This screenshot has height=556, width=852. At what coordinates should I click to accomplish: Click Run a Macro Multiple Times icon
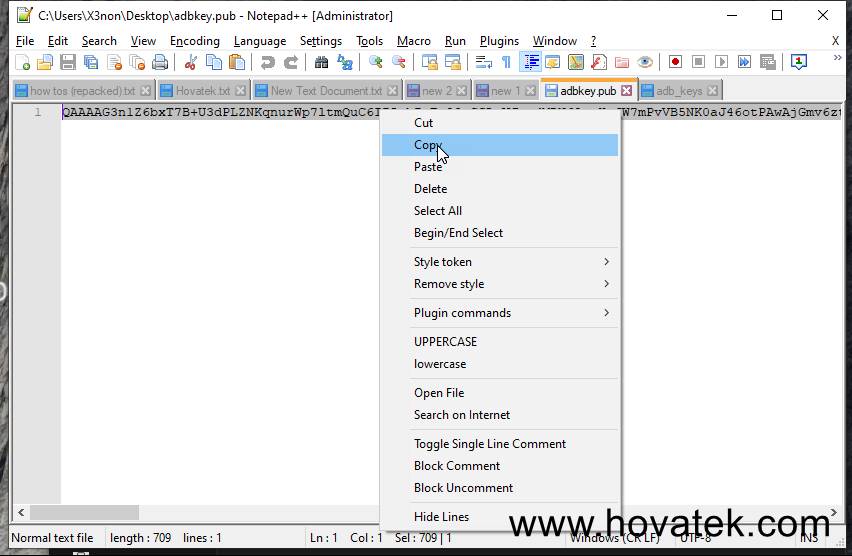[x=744, y=63]
